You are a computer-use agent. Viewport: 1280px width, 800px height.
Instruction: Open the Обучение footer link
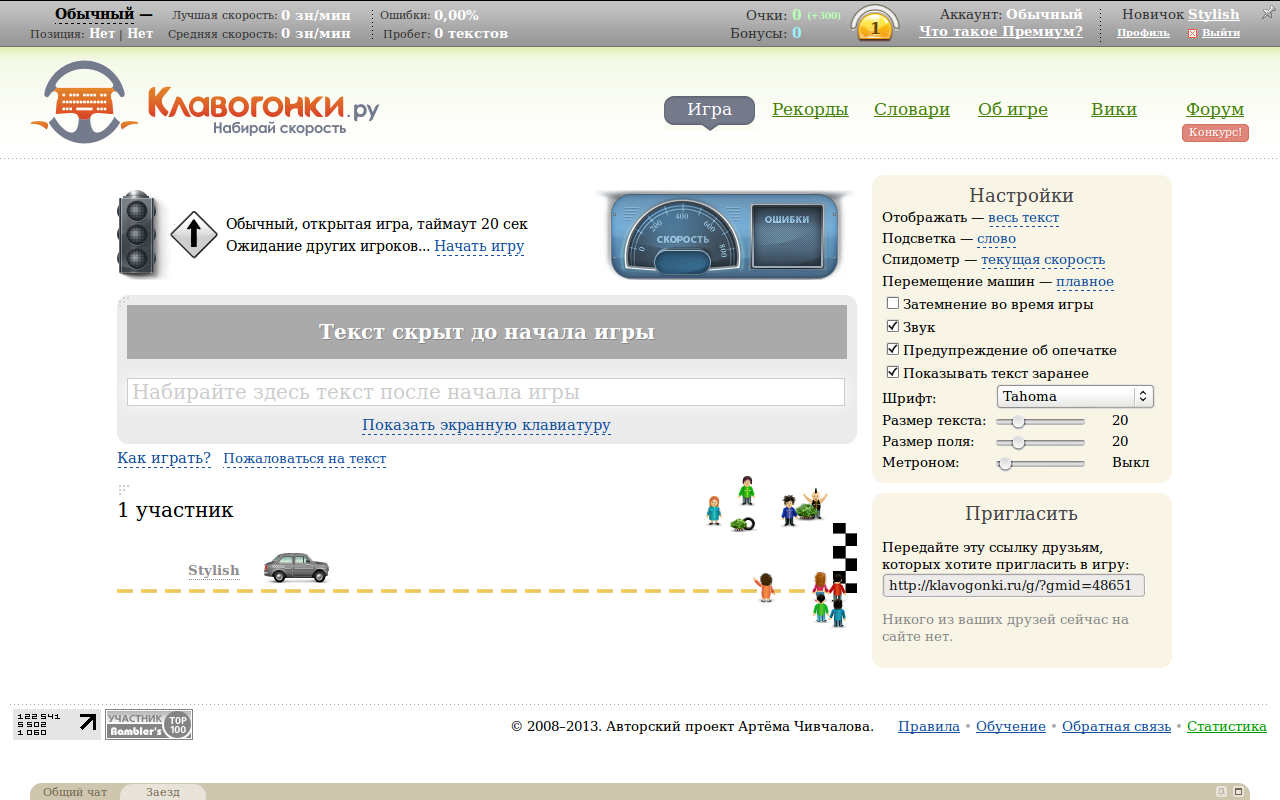[1011, 727]
